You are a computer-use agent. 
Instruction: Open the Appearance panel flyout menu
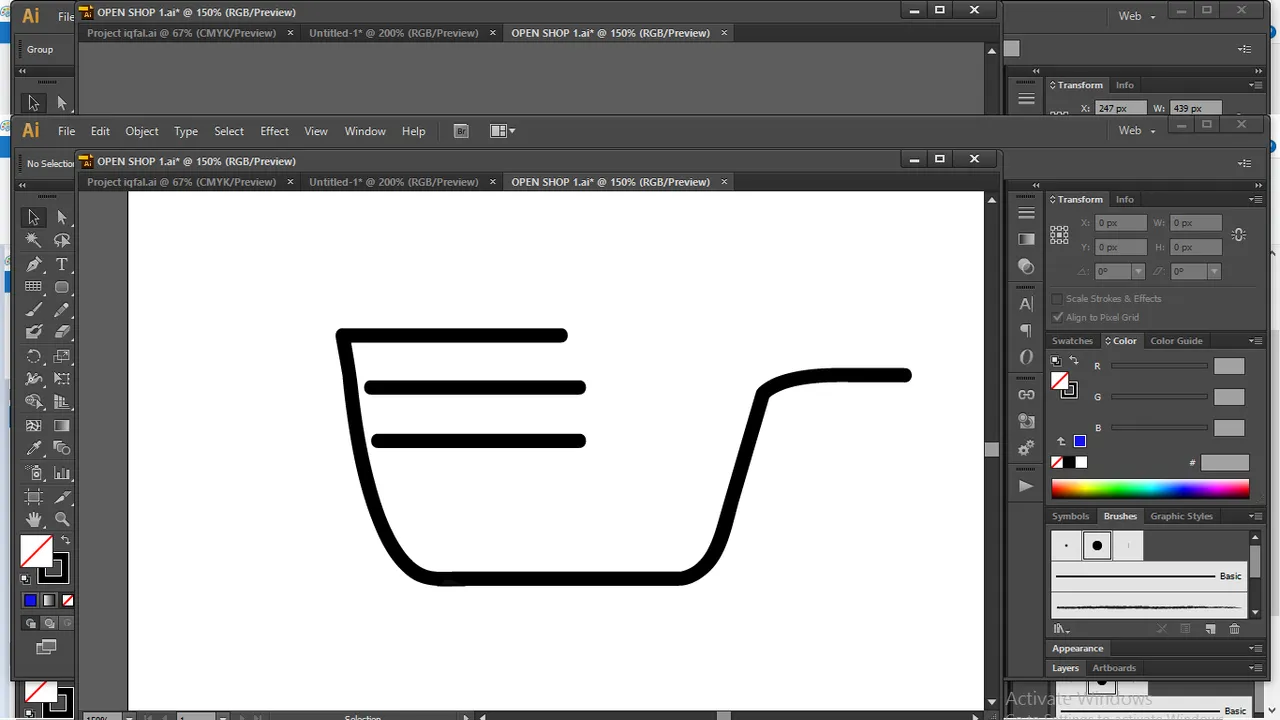[x=1257, y=648]
